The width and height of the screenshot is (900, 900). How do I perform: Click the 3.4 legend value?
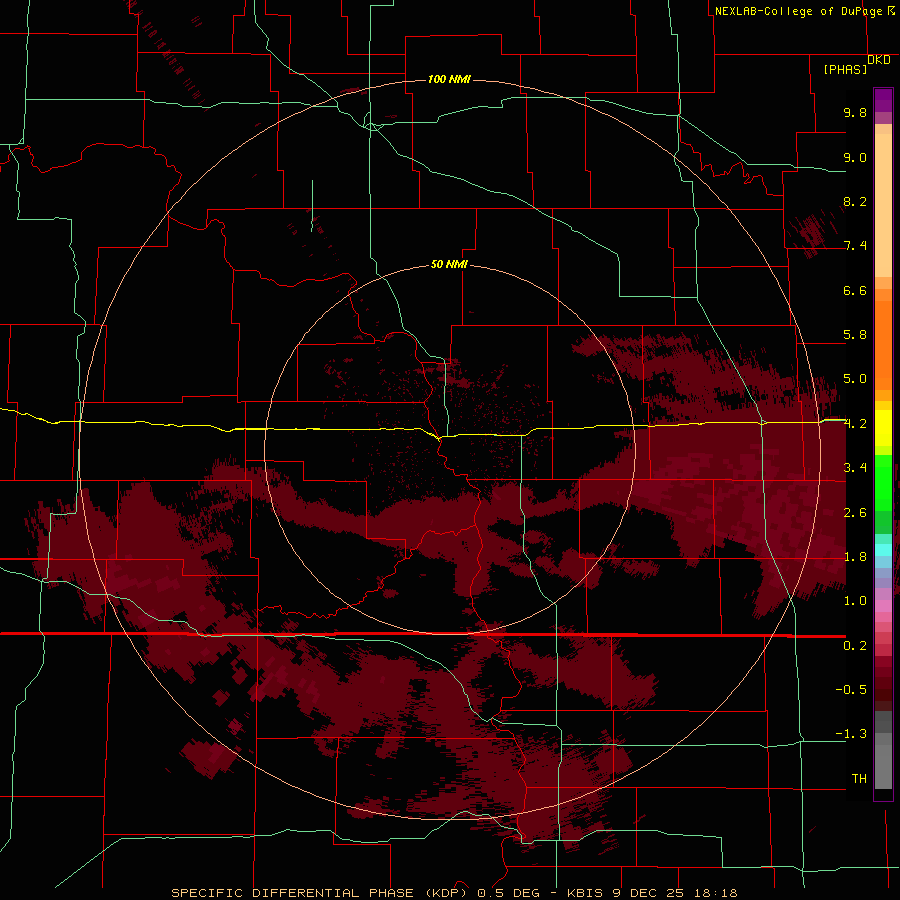click(x=855, y=468)
